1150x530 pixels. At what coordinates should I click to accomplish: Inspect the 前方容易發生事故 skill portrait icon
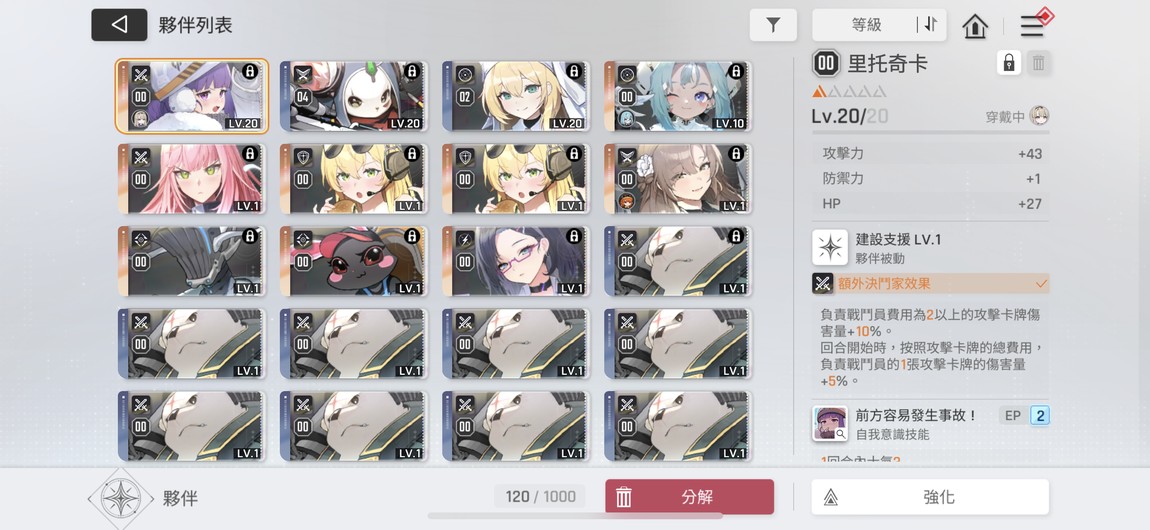point(830,424)
